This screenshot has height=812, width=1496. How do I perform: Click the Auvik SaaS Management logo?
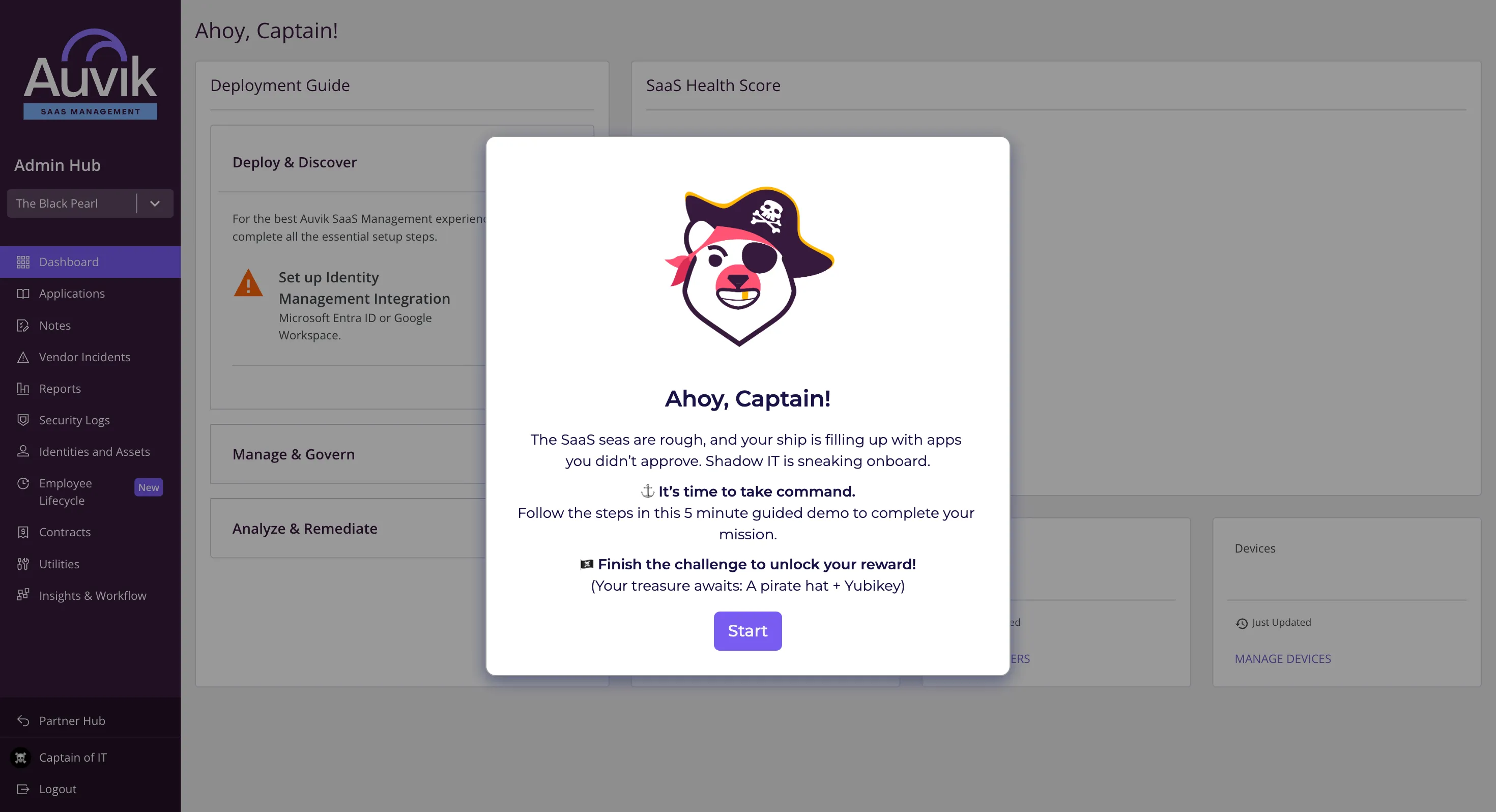tap(90, 74)
